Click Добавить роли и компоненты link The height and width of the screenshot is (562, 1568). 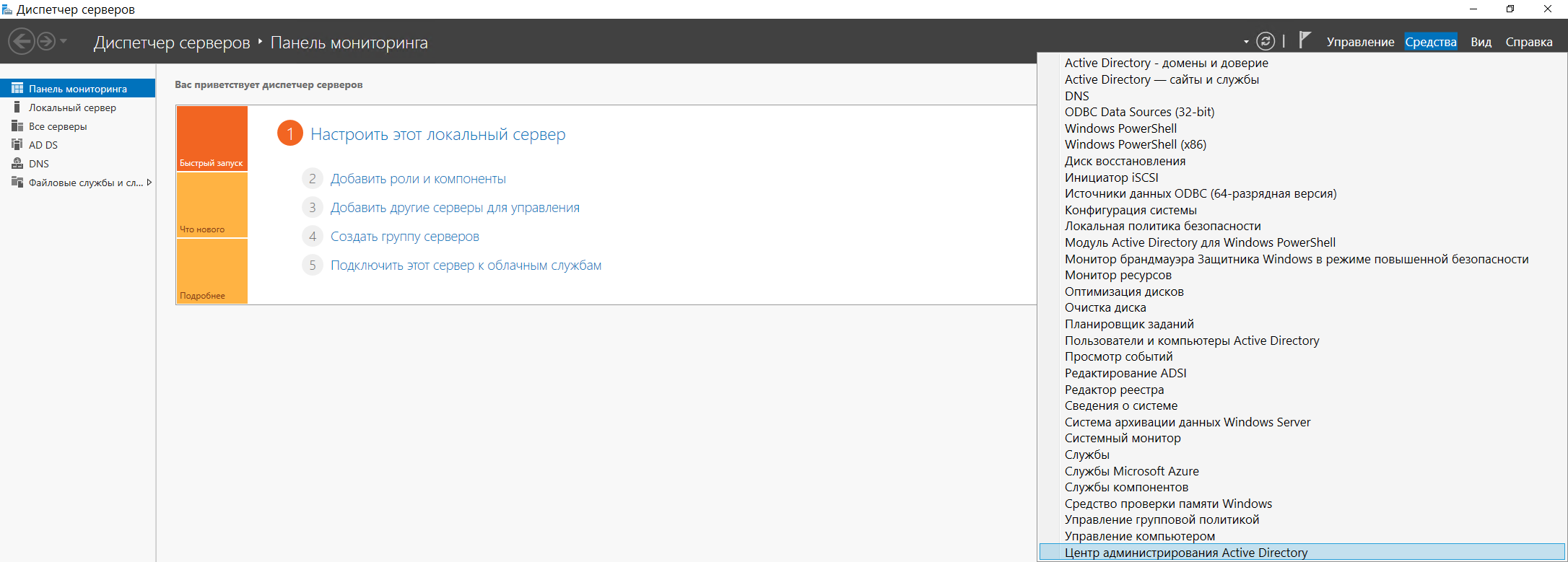[418, 179]
